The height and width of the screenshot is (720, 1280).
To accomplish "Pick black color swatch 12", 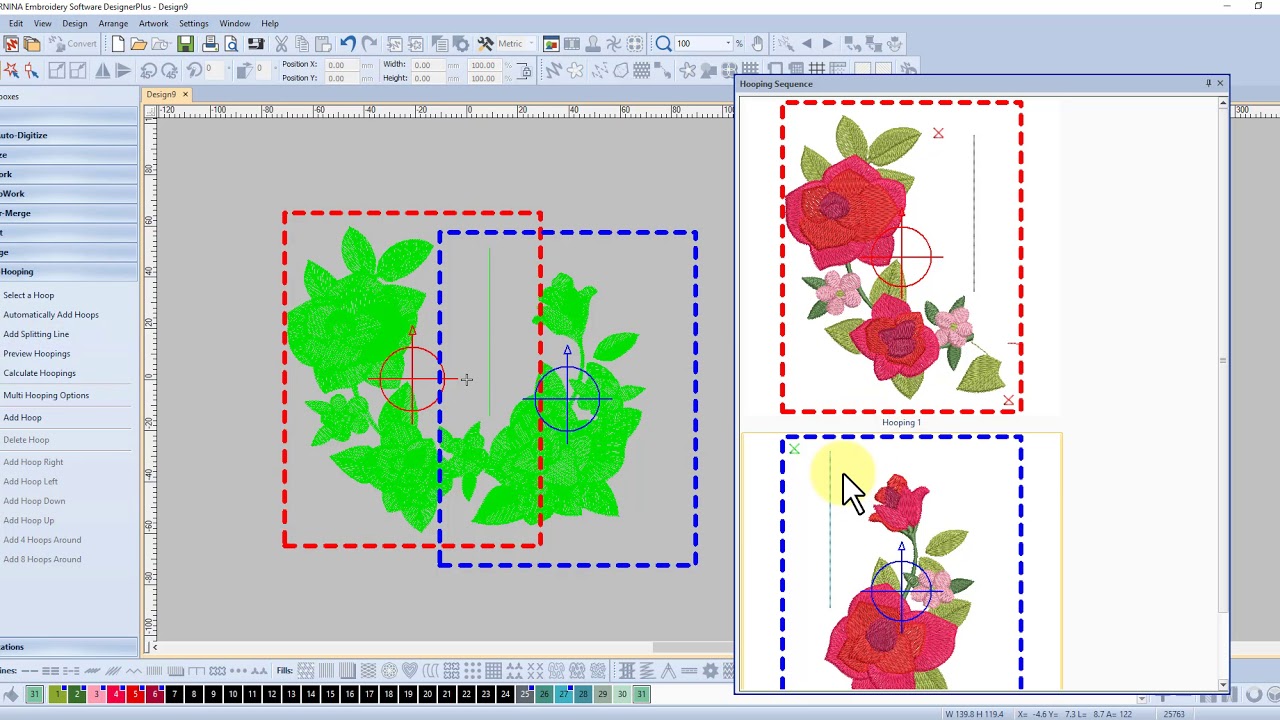I will (x=271, y=694).
